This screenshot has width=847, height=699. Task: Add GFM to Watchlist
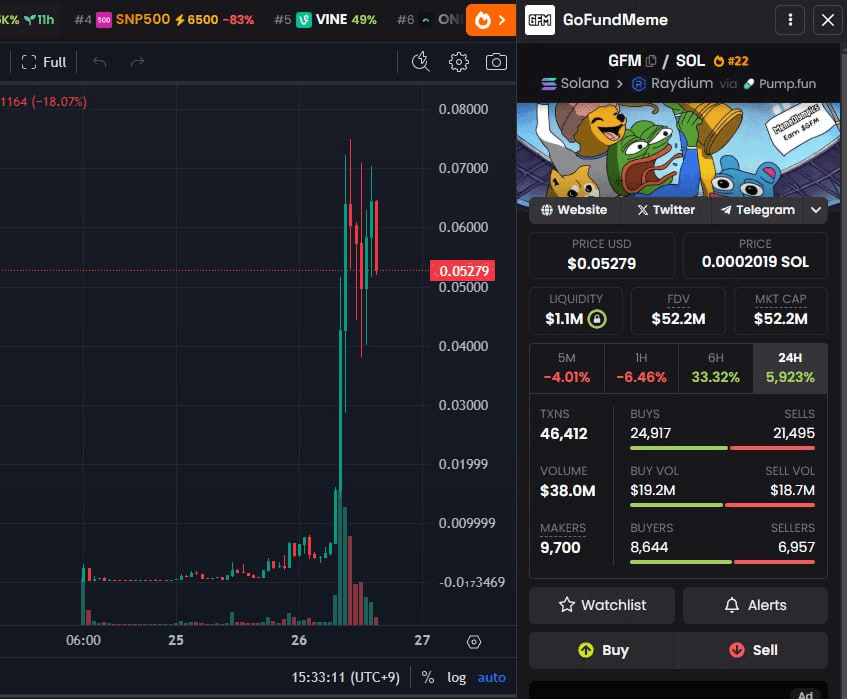pyautogui.click(x=602, y=605)
